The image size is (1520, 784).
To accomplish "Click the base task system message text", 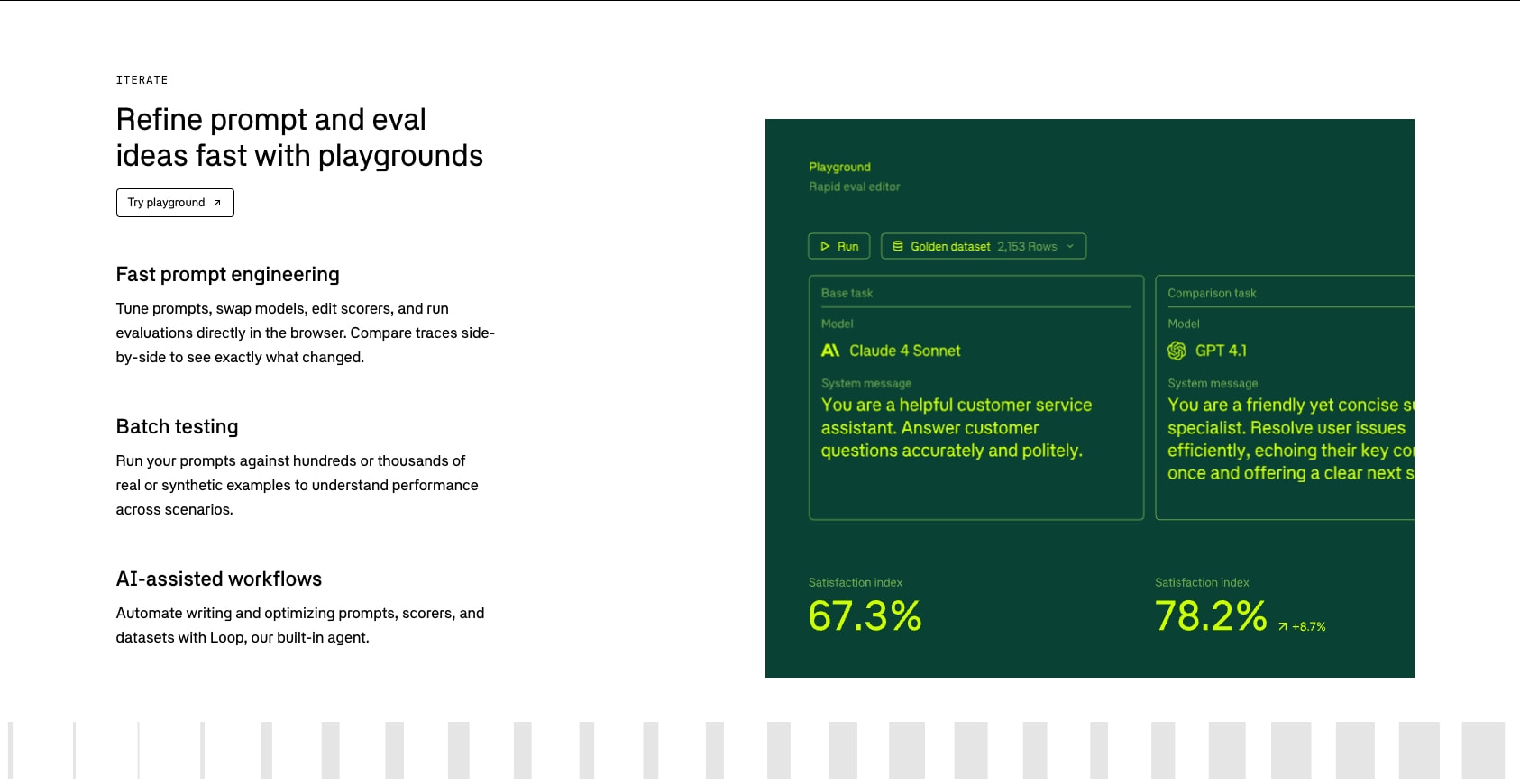I will (957, 428).
